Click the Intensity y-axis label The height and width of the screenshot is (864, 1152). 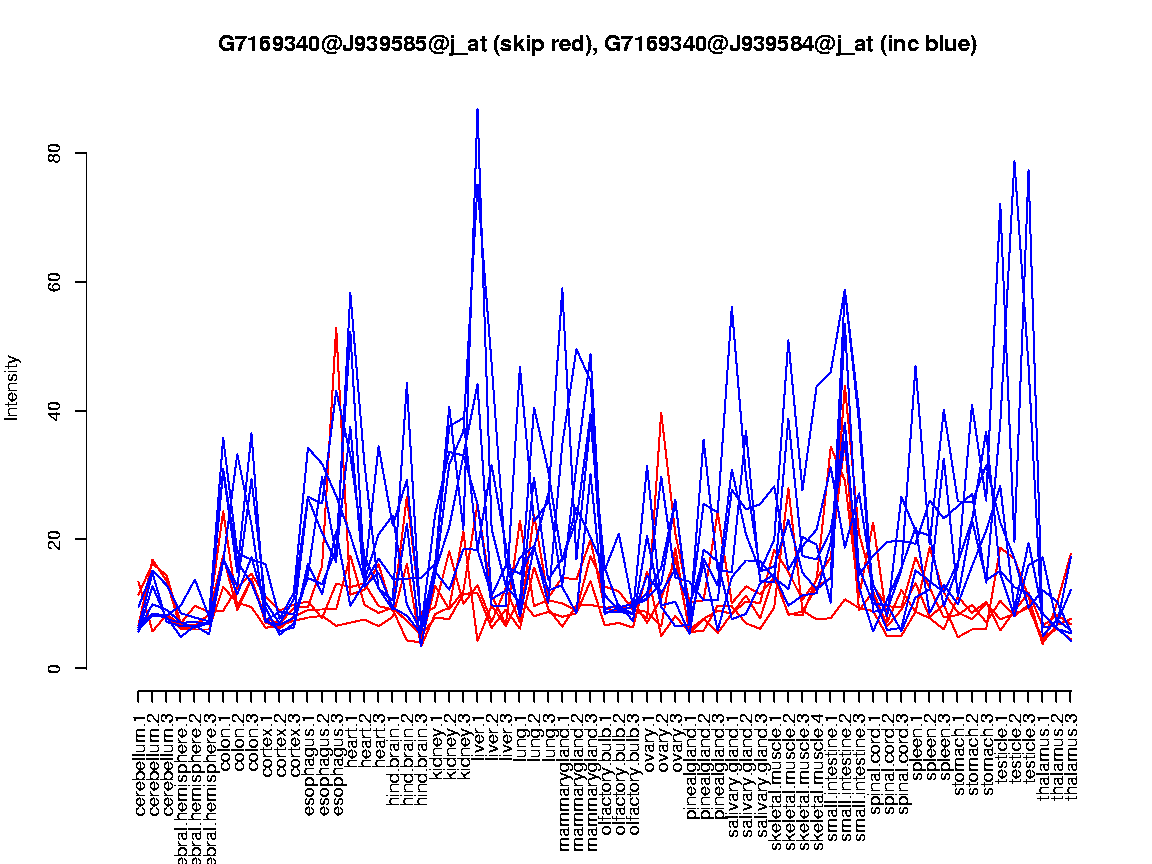click(x=13, y=388)
